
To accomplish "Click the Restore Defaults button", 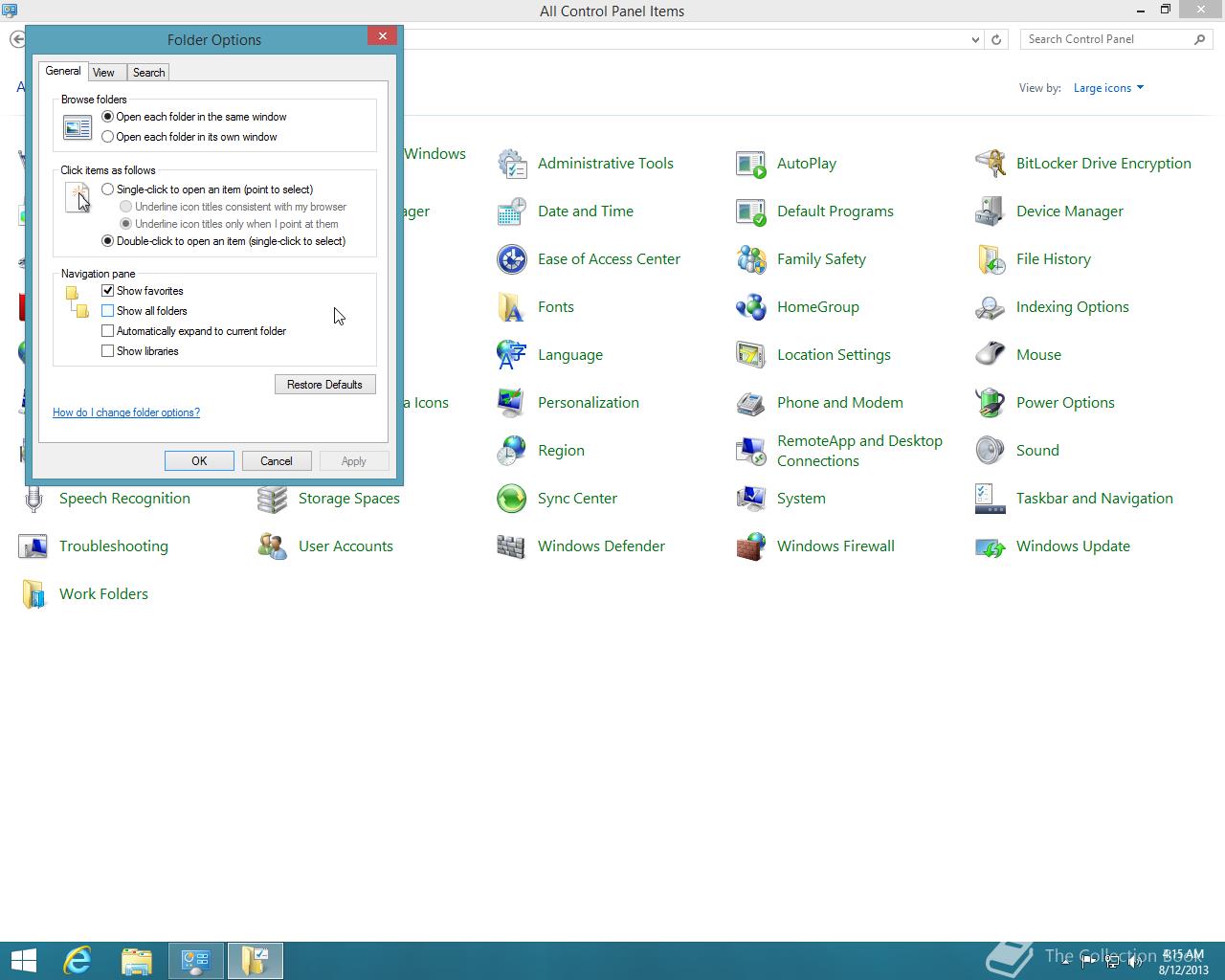I will point(324,385).
